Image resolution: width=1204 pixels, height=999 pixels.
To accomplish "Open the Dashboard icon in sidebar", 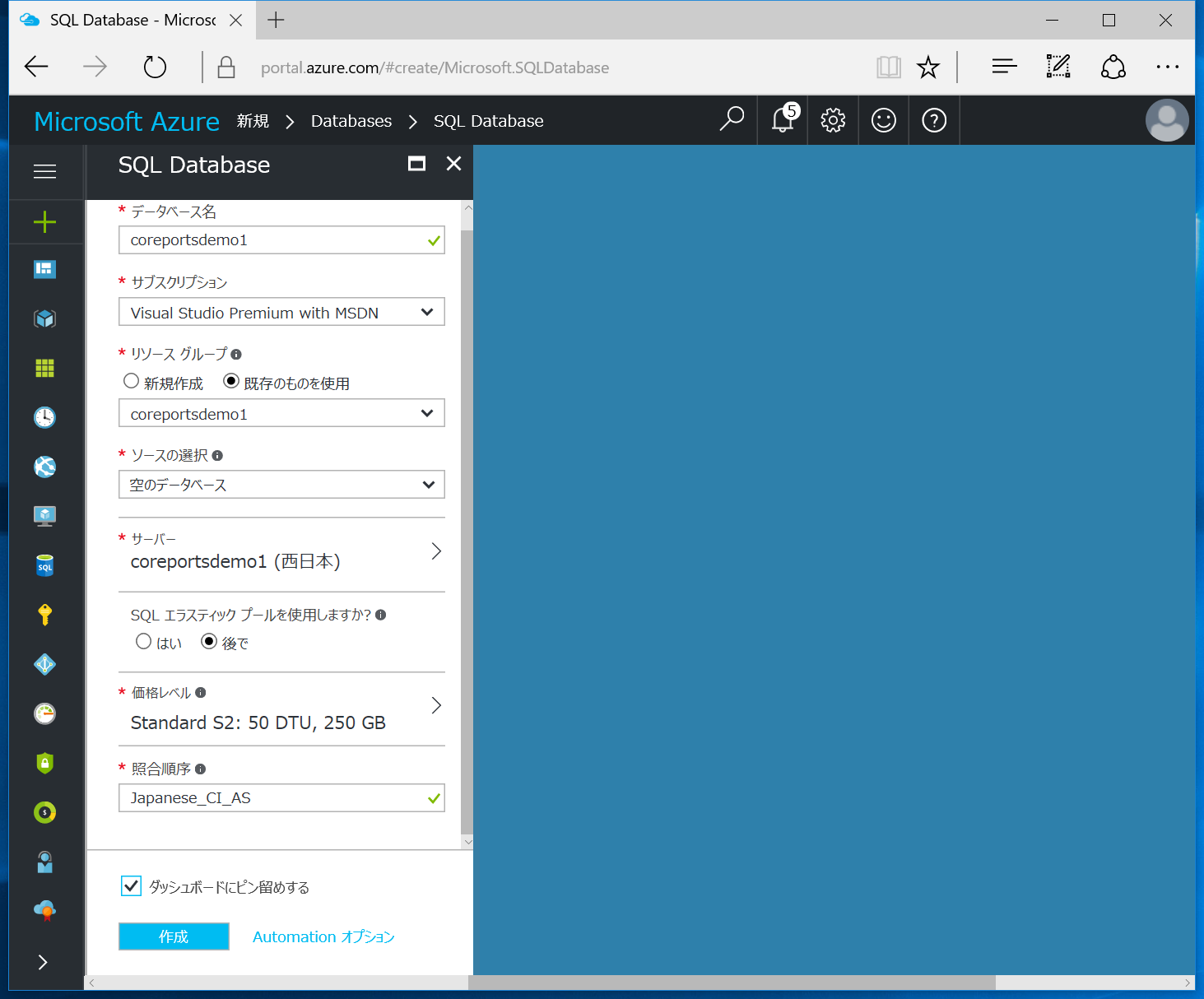I will (x=44, y=269).
